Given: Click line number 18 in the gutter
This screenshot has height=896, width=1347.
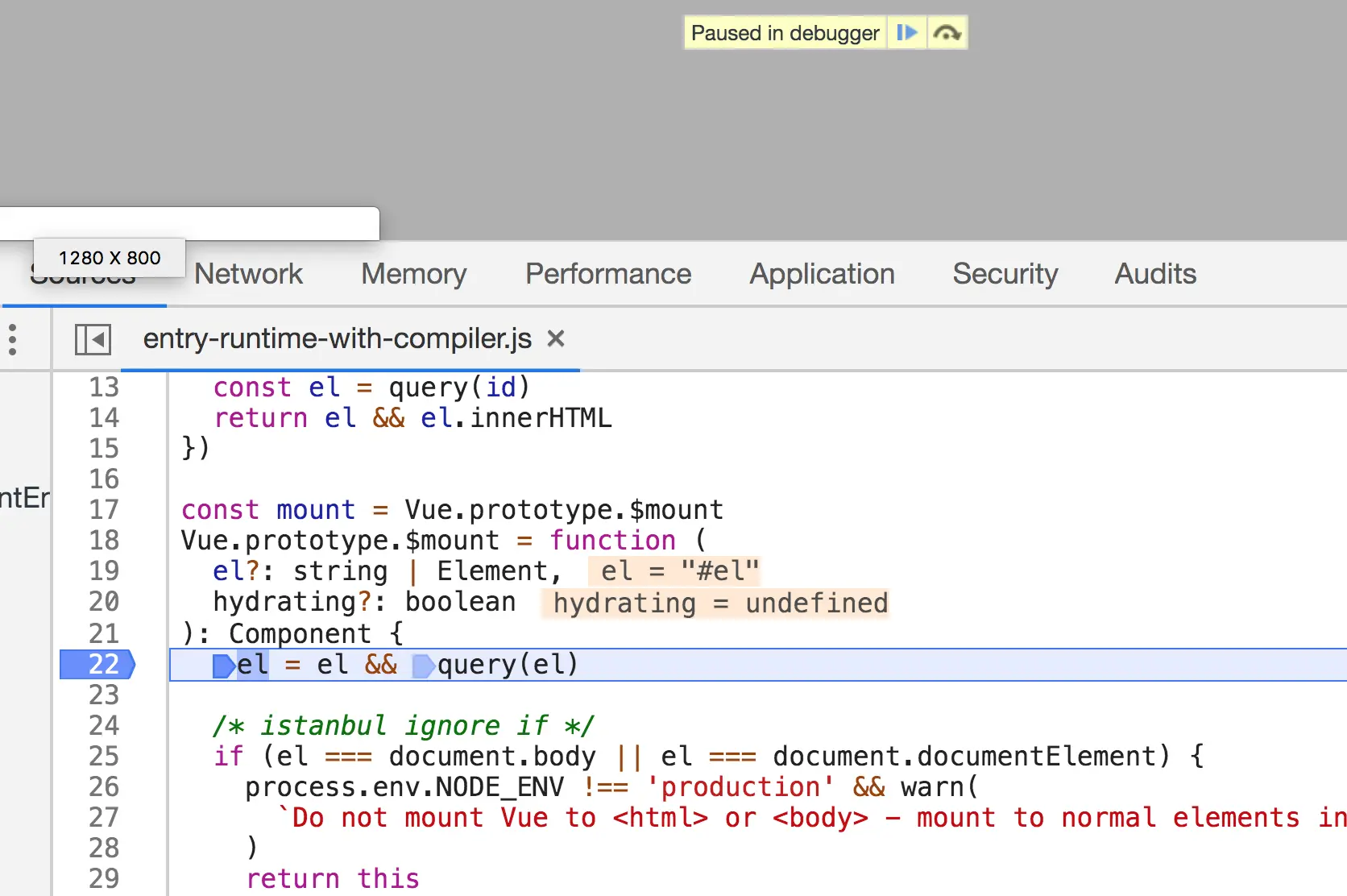Looking at the screenshot, I should [104, 541].
